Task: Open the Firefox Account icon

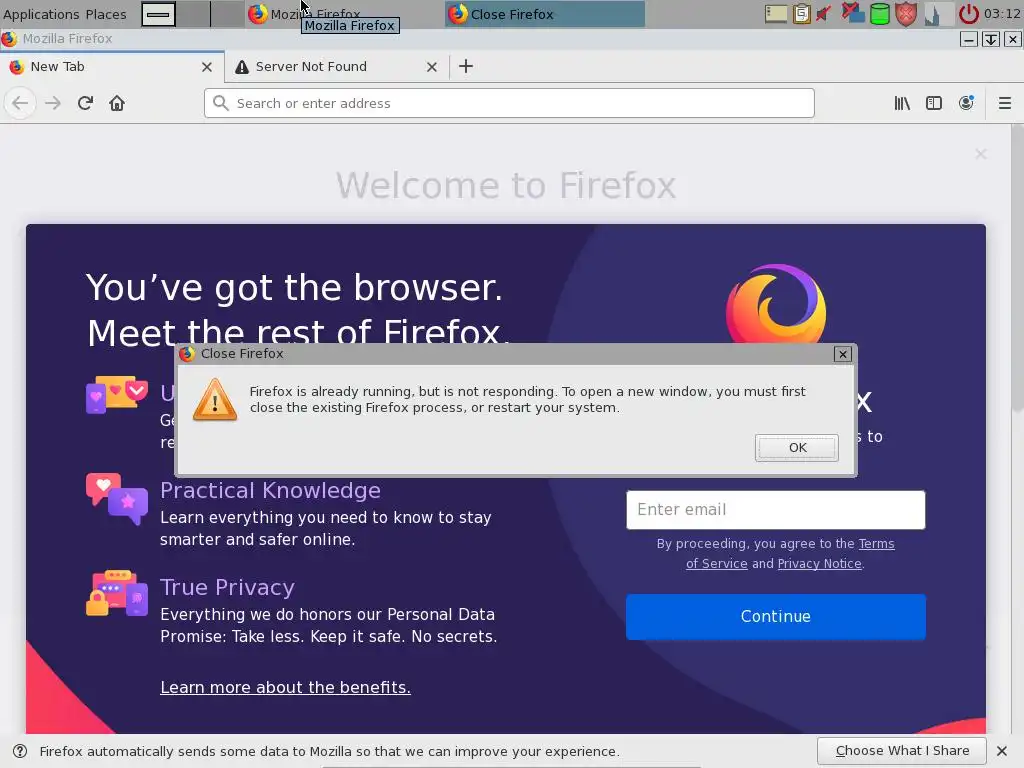Action: (x=967, y=103)
